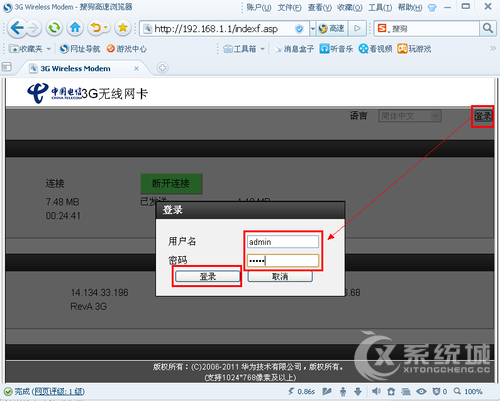Toggle the status bar eye icon
500x401 pixels.
[421, 391]
